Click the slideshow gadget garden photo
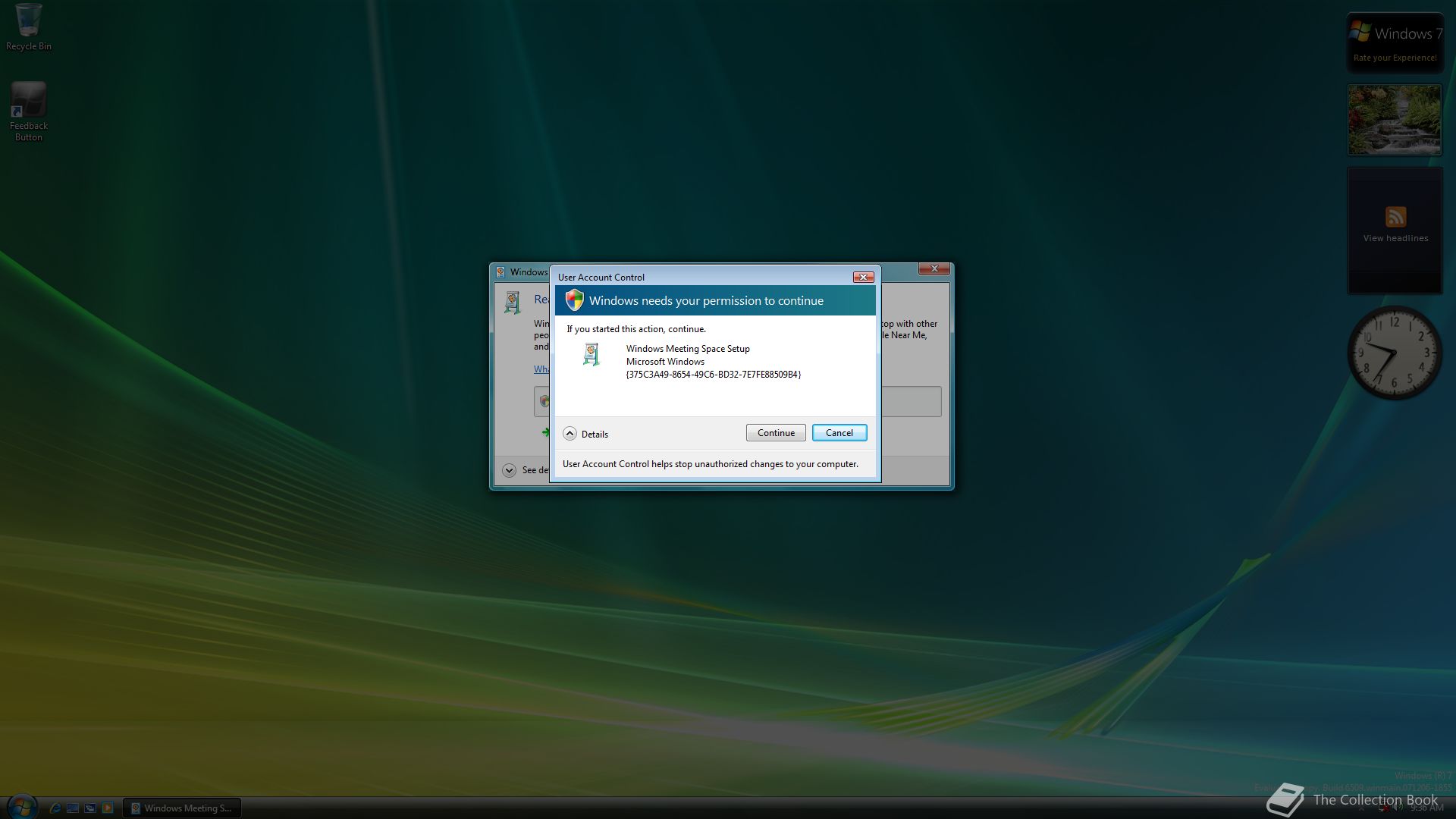1456x819 pixels. [1395, 120]
